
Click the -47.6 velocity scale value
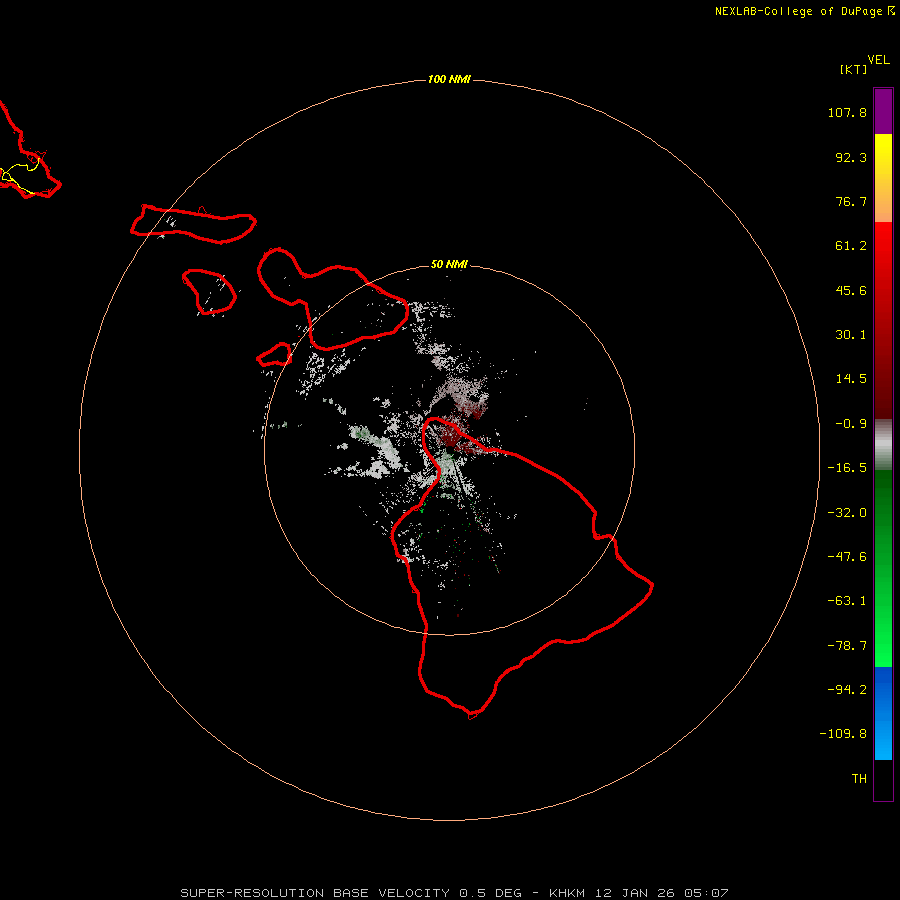coord(847,557)
